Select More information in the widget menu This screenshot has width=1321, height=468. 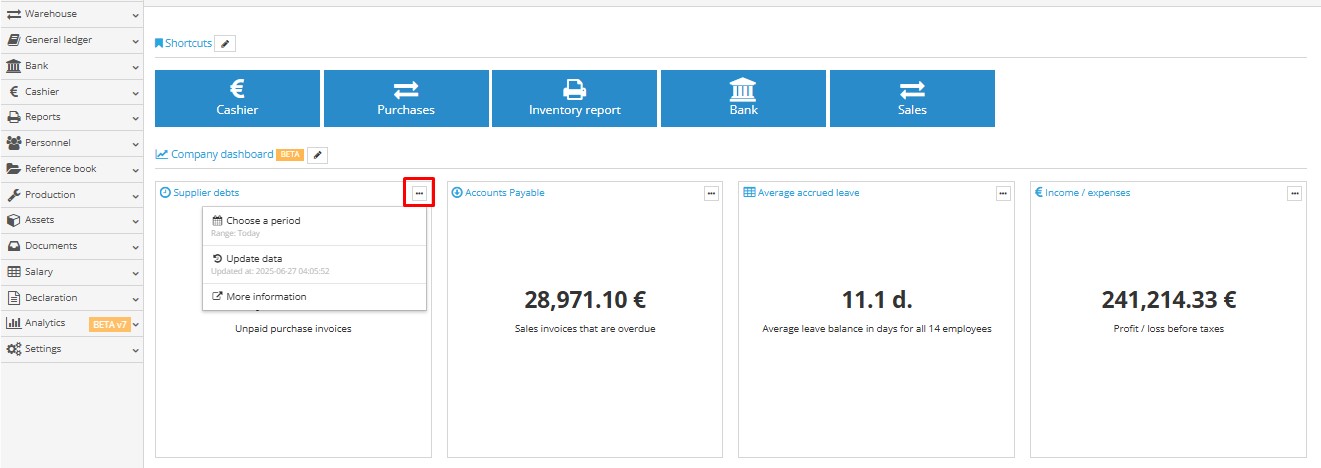(266, 297)
